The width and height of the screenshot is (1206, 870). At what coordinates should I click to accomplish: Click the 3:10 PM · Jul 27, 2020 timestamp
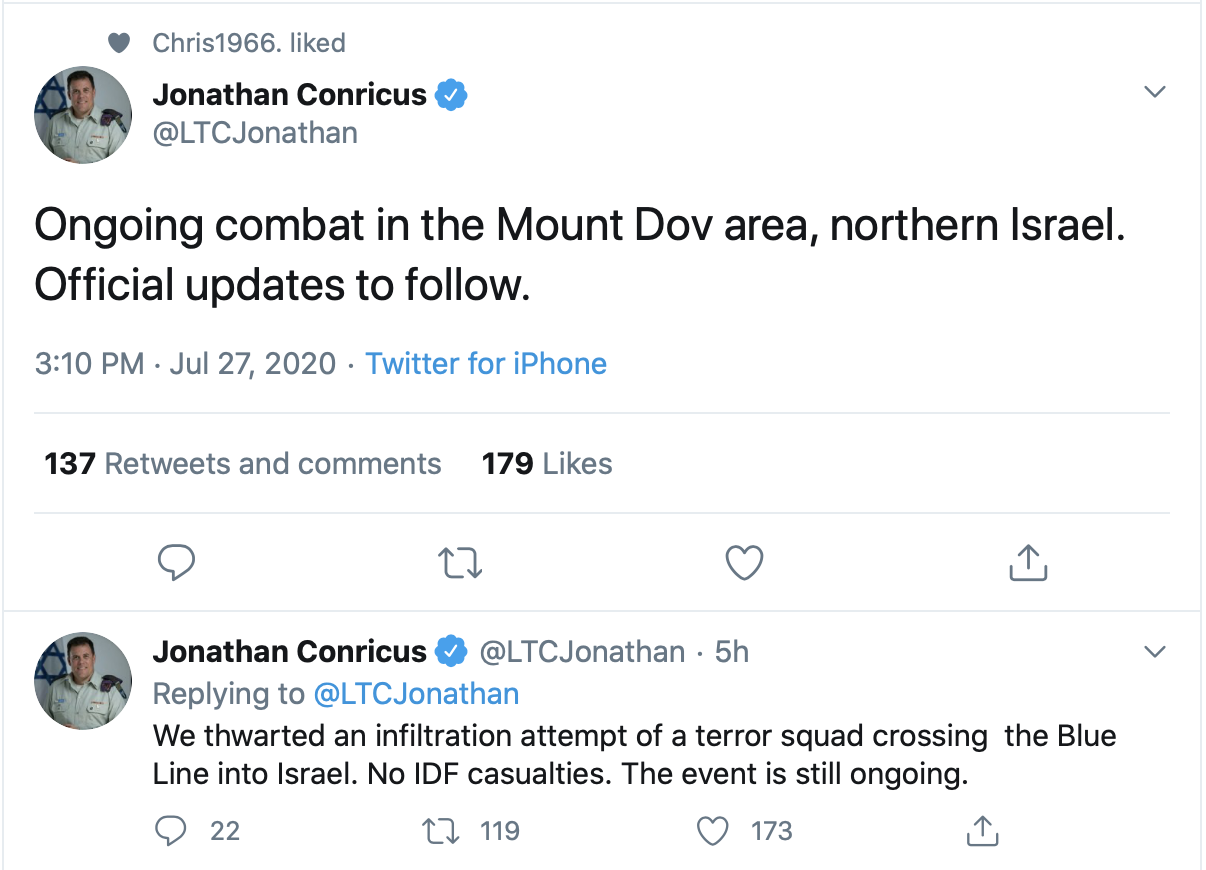coord(185,363)
